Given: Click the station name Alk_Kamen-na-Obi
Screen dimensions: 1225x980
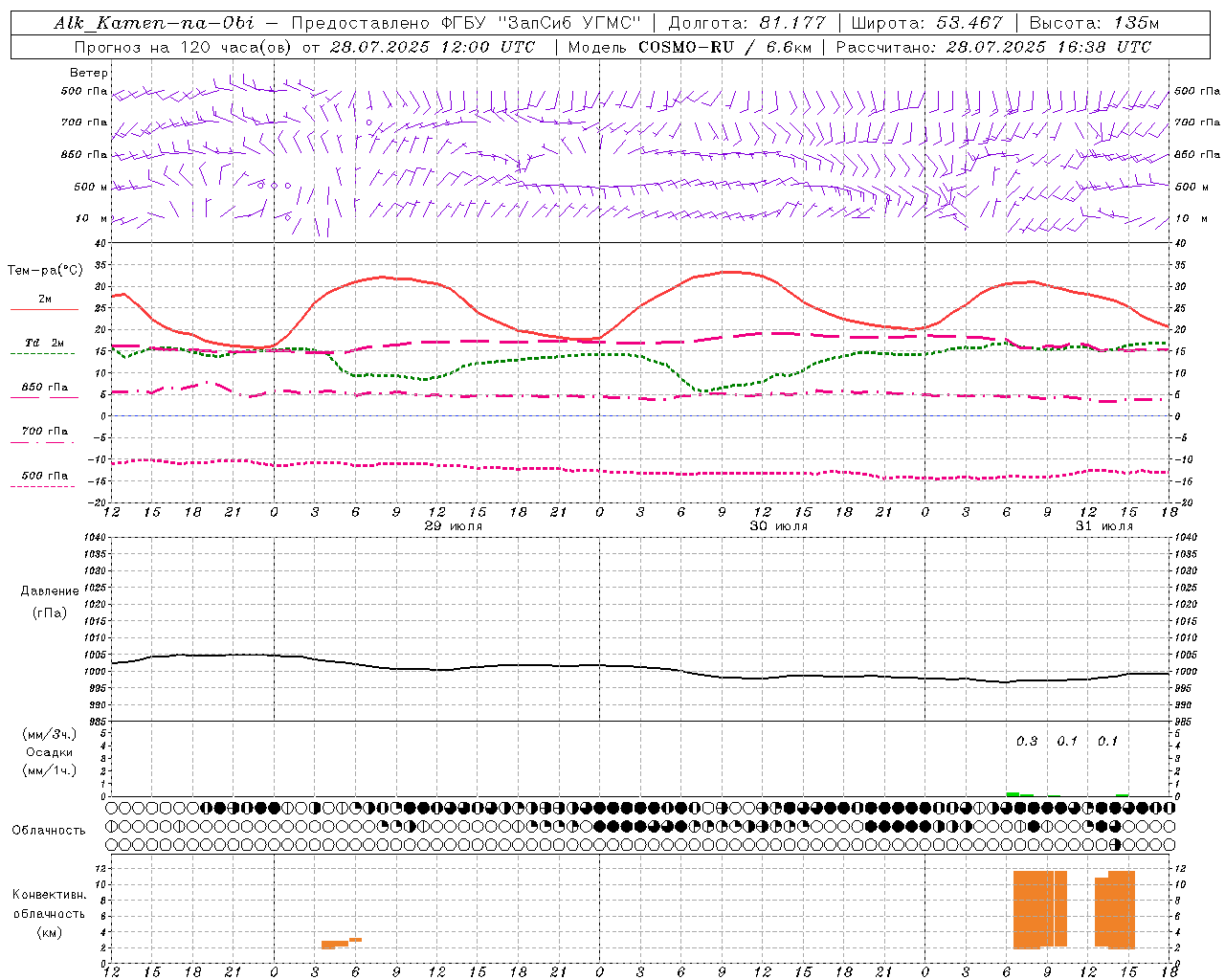Looking at the screenshot, I should tap(154, 23).
